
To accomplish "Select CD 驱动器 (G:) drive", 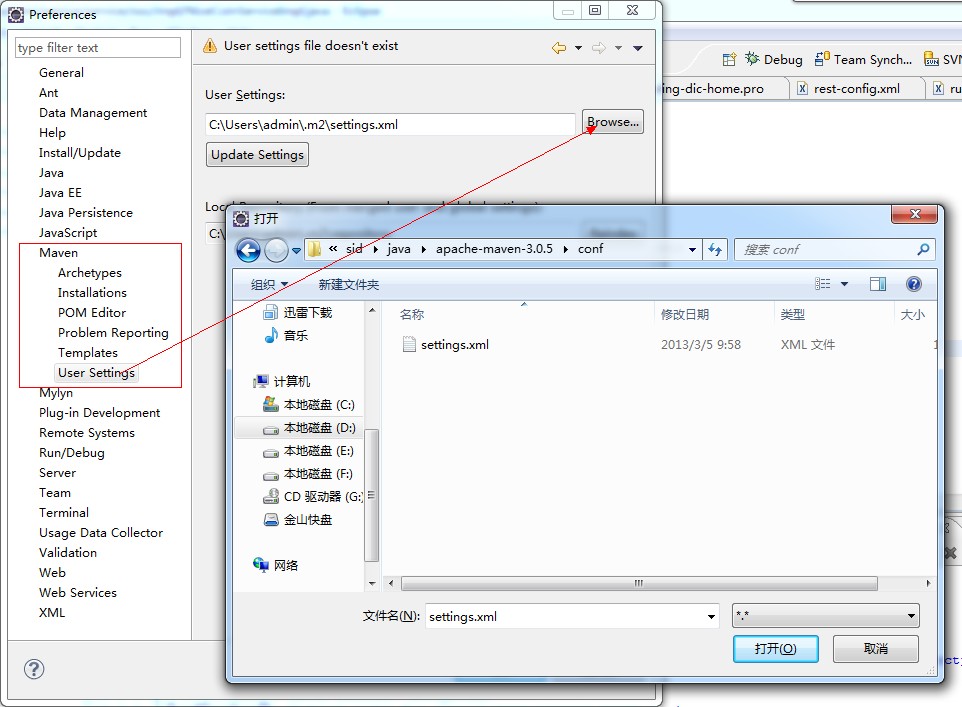I will click(312, 496).
